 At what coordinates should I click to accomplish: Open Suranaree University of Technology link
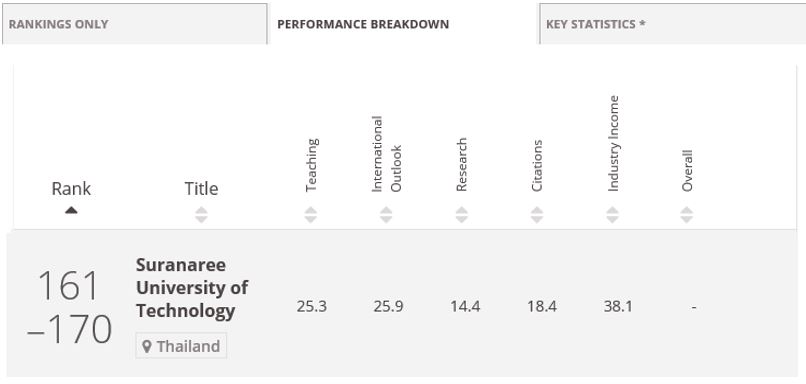tap(192, 288)
